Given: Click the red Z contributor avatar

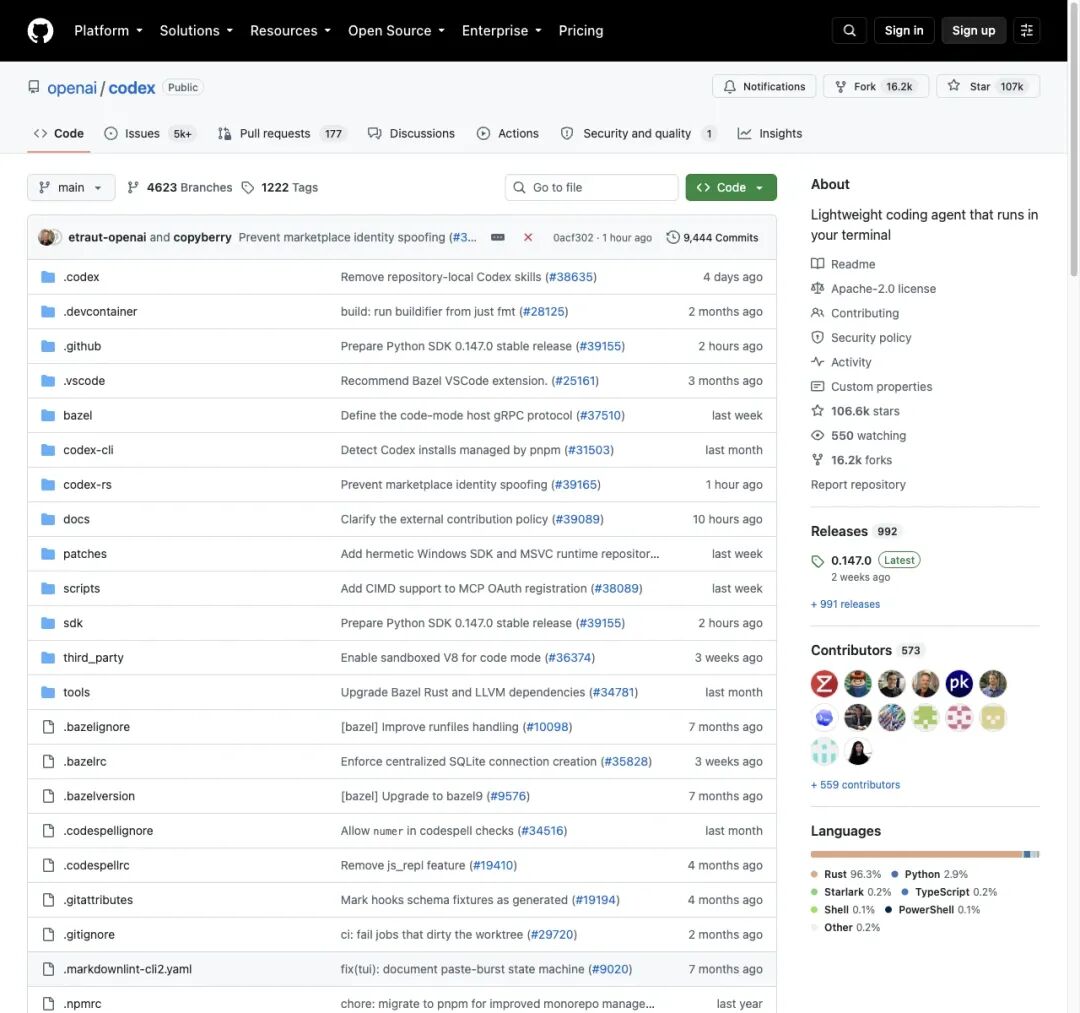Looking at the screenshot, I should point(824,684).
